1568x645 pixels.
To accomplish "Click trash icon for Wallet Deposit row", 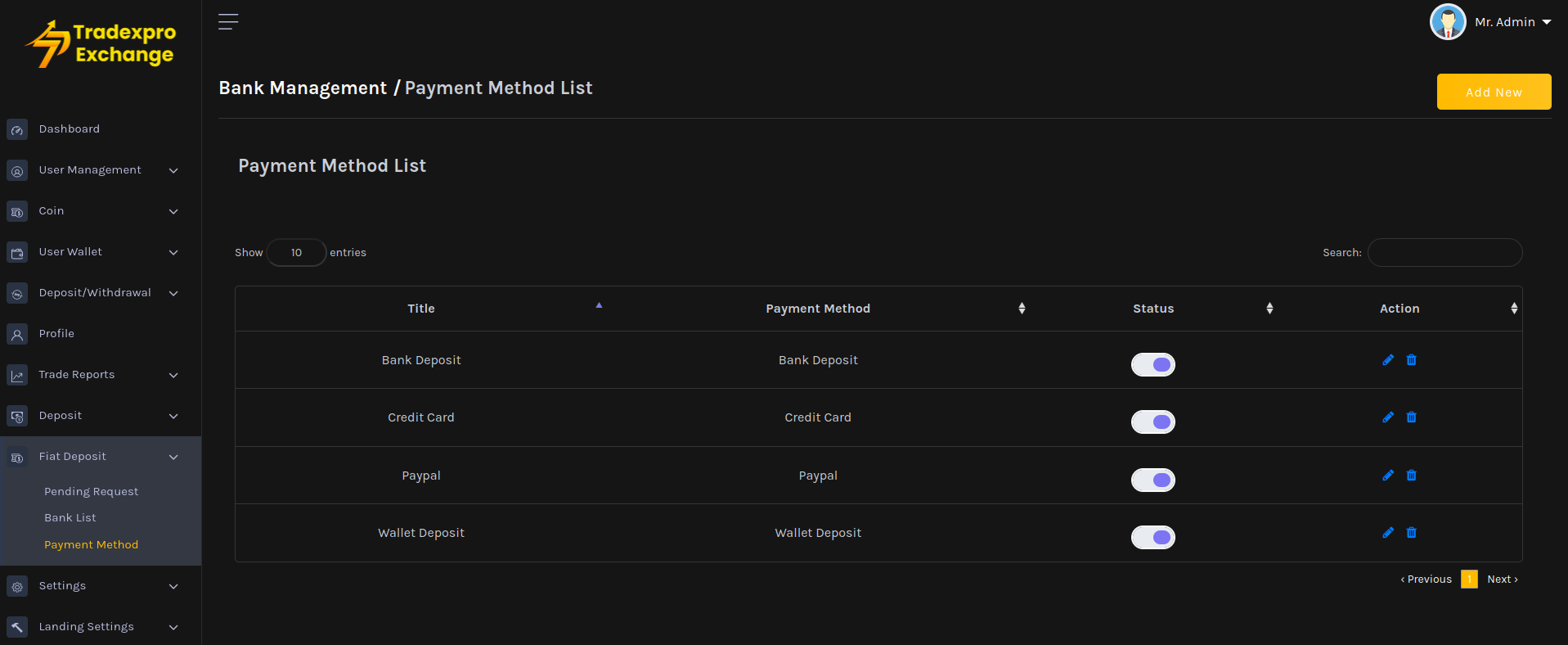I will coord(1411,533).
